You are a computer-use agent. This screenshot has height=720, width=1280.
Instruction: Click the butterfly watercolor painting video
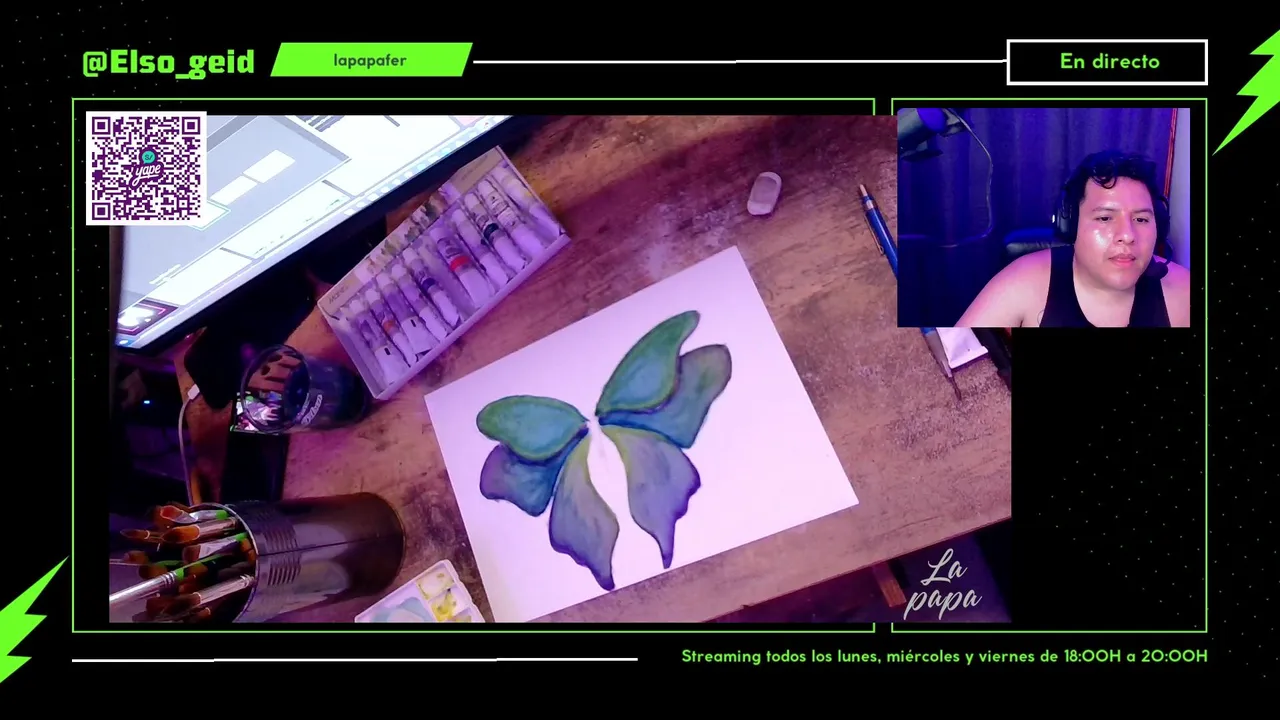(x=560, y=368)
